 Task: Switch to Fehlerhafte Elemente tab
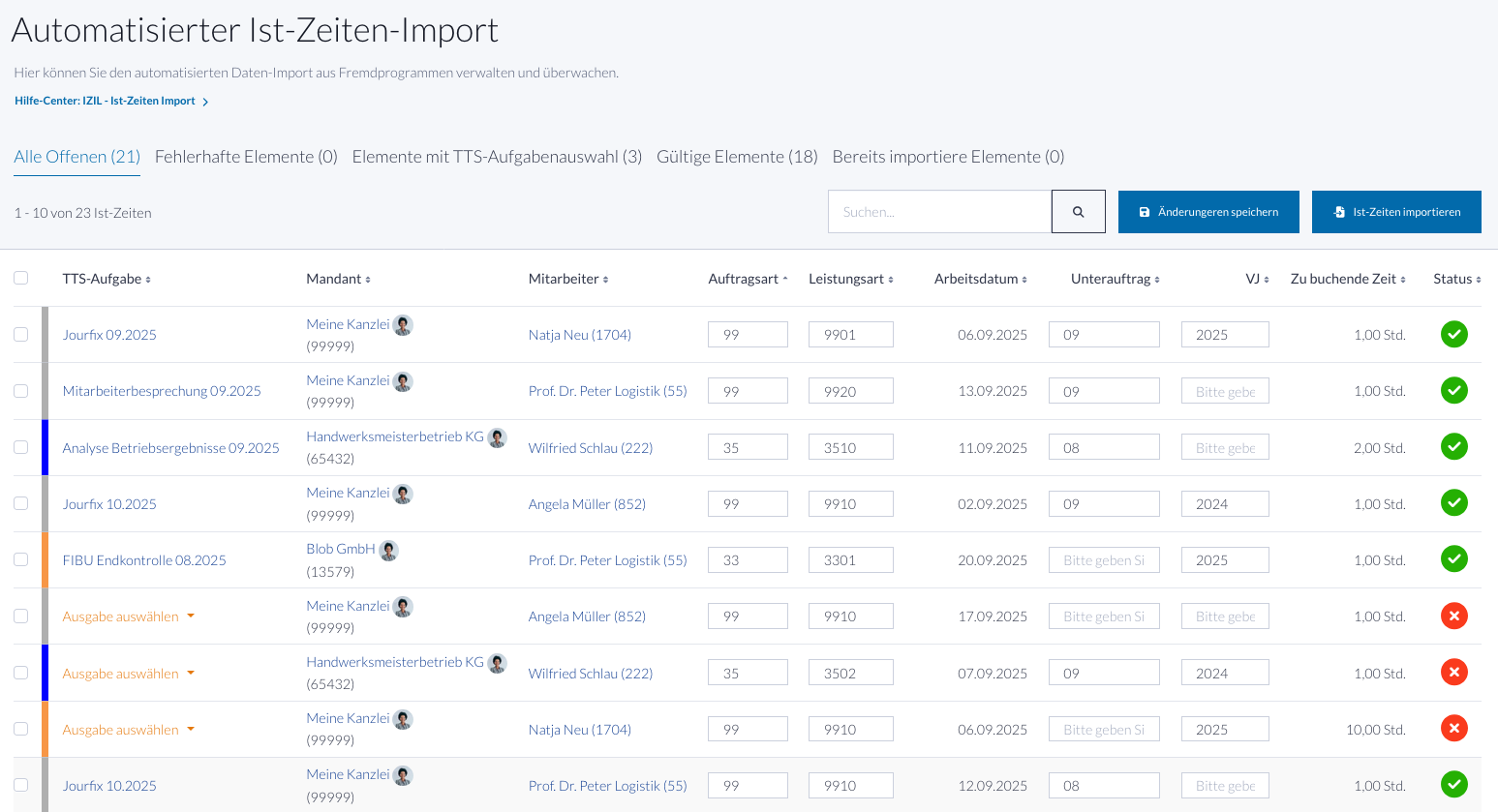coord(246,157)
